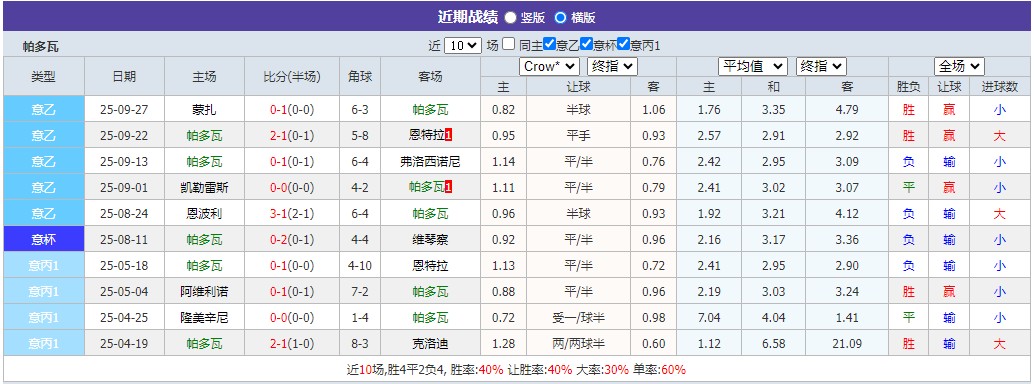Open the 平均值 odds dropdown
The width and height of the screenshot is (1034, 384).
pyautogui.click(x=752, y=66)
